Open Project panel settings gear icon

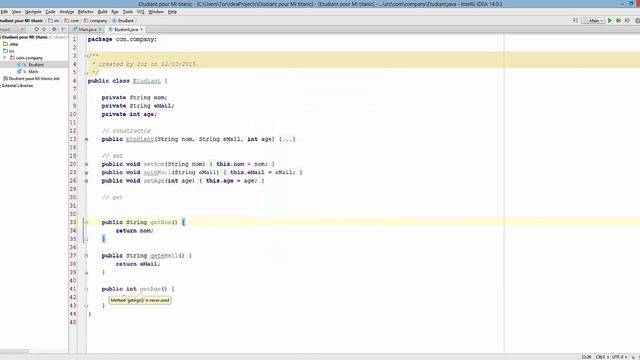tap(54, 29)
